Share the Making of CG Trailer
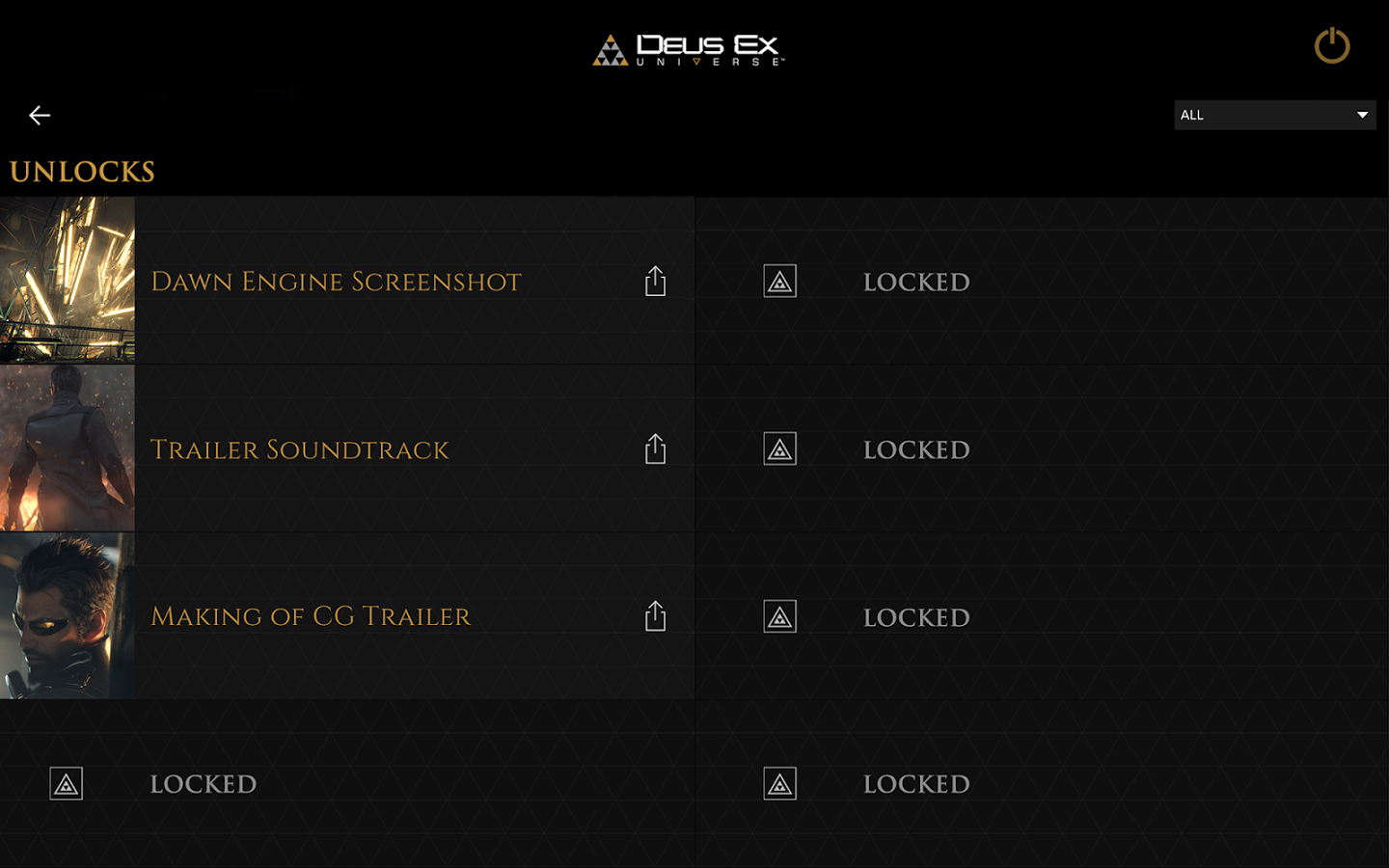The height and width of the screenshot is (868, 1389). point(655,615)
